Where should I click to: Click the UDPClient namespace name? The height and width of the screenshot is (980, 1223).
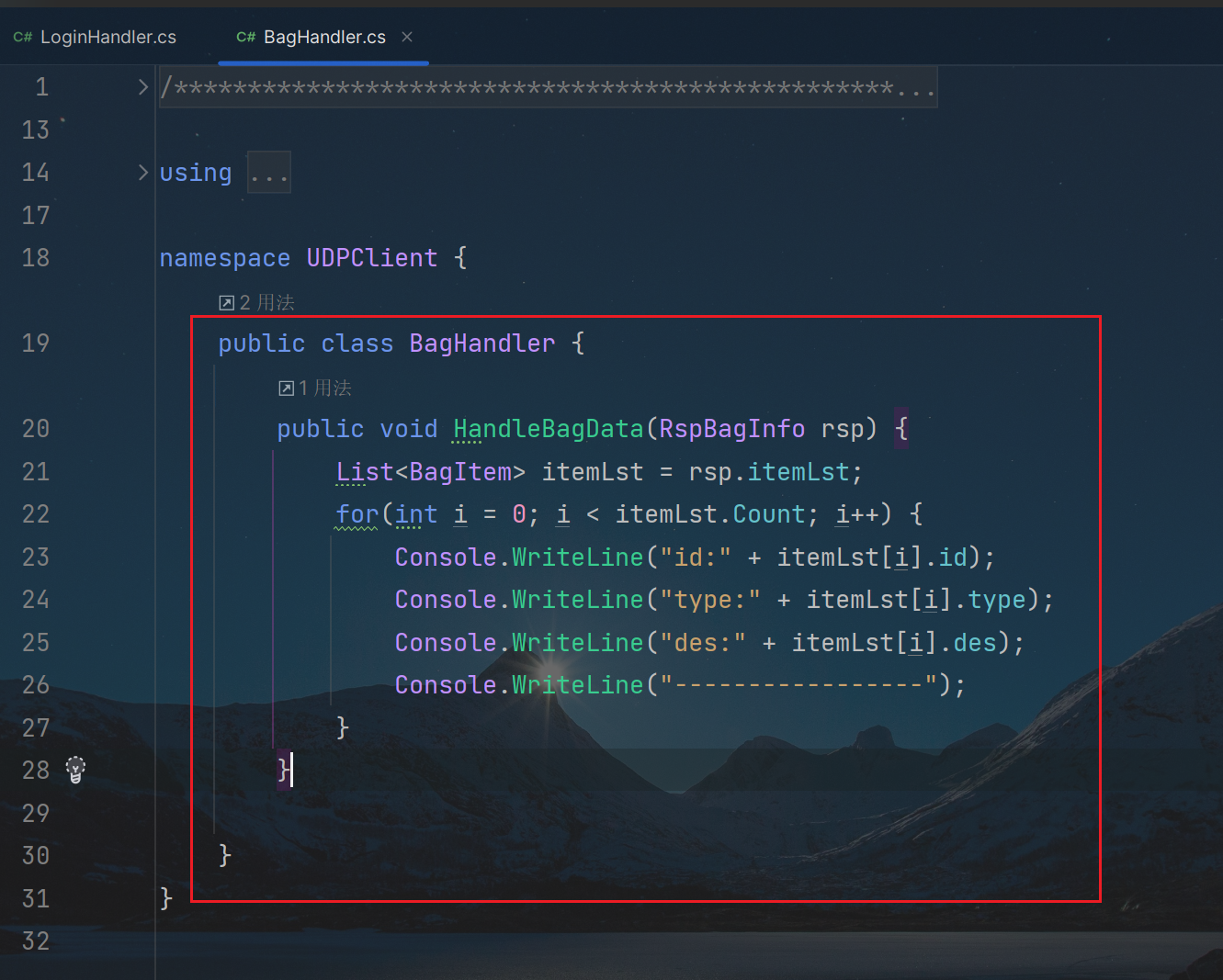(371, 258)
